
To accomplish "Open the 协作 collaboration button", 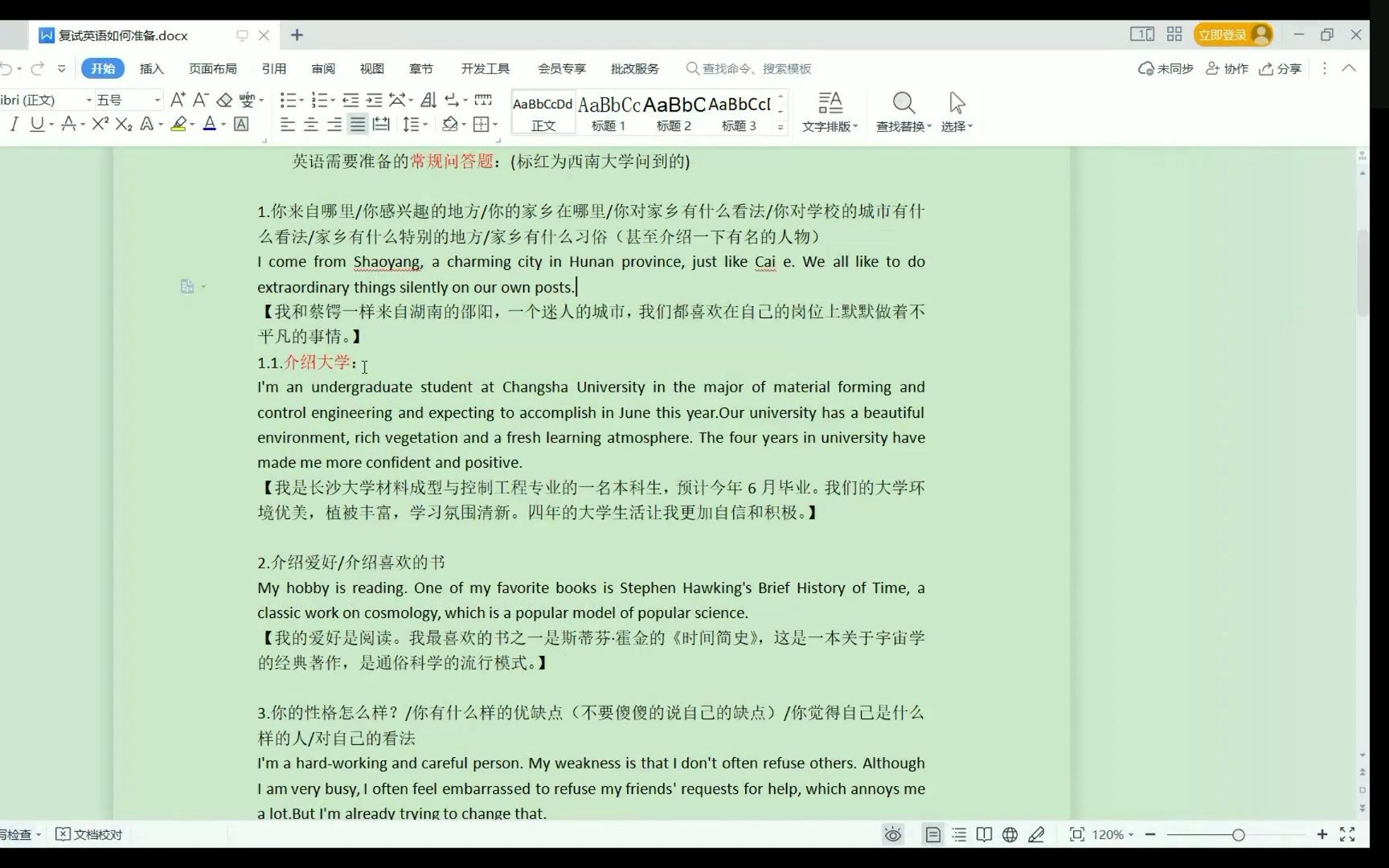I will pyautogui.click(x=1227, y=68).
